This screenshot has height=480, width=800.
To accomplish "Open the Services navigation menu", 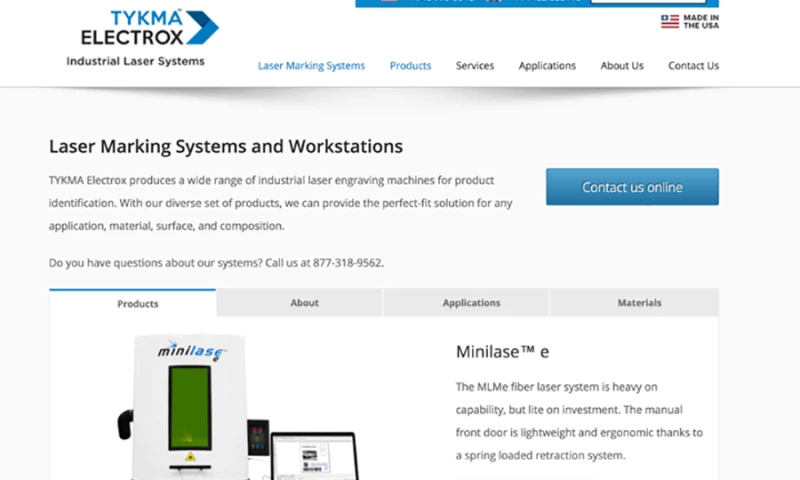I will (475, 66).
